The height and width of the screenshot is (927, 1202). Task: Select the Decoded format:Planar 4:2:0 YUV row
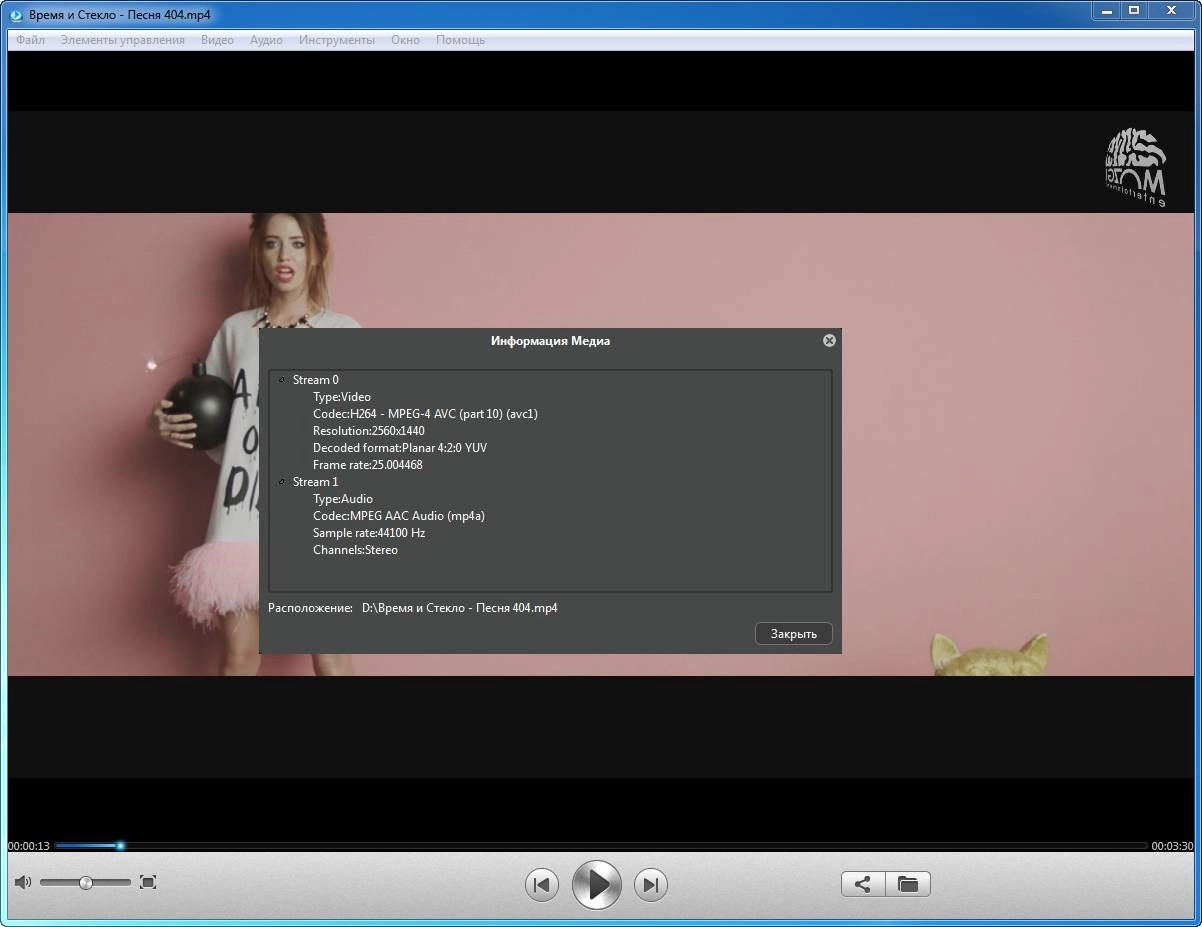point(400,448)
